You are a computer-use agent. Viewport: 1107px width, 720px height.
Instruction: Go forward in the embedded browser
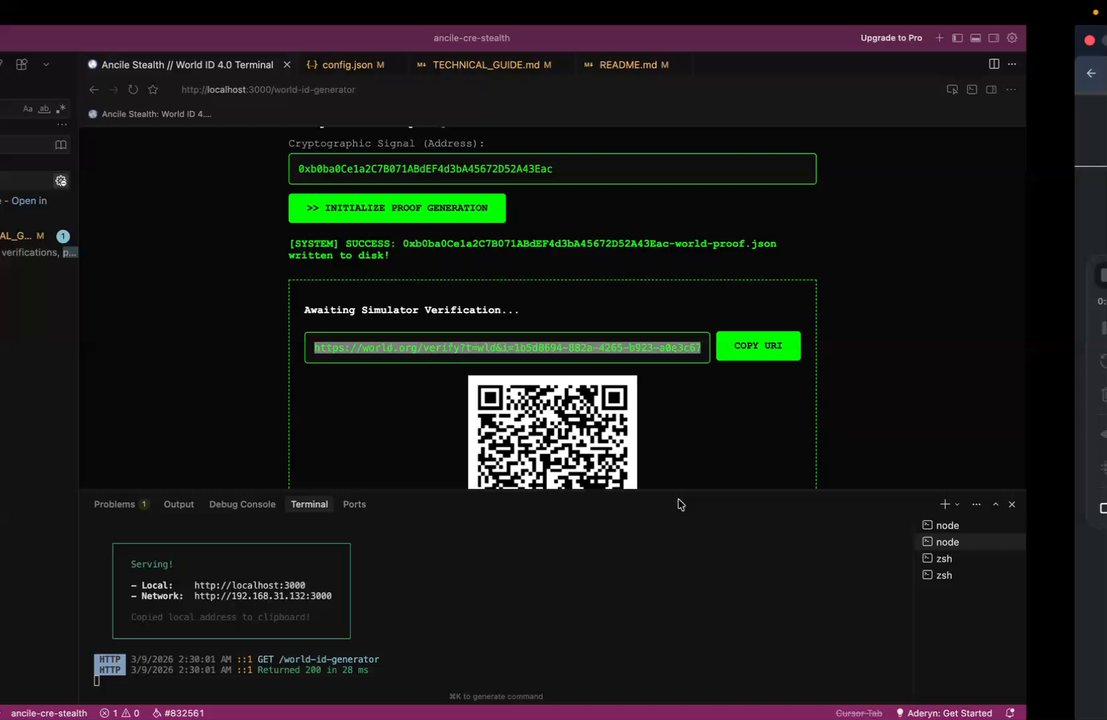(114, 90)
